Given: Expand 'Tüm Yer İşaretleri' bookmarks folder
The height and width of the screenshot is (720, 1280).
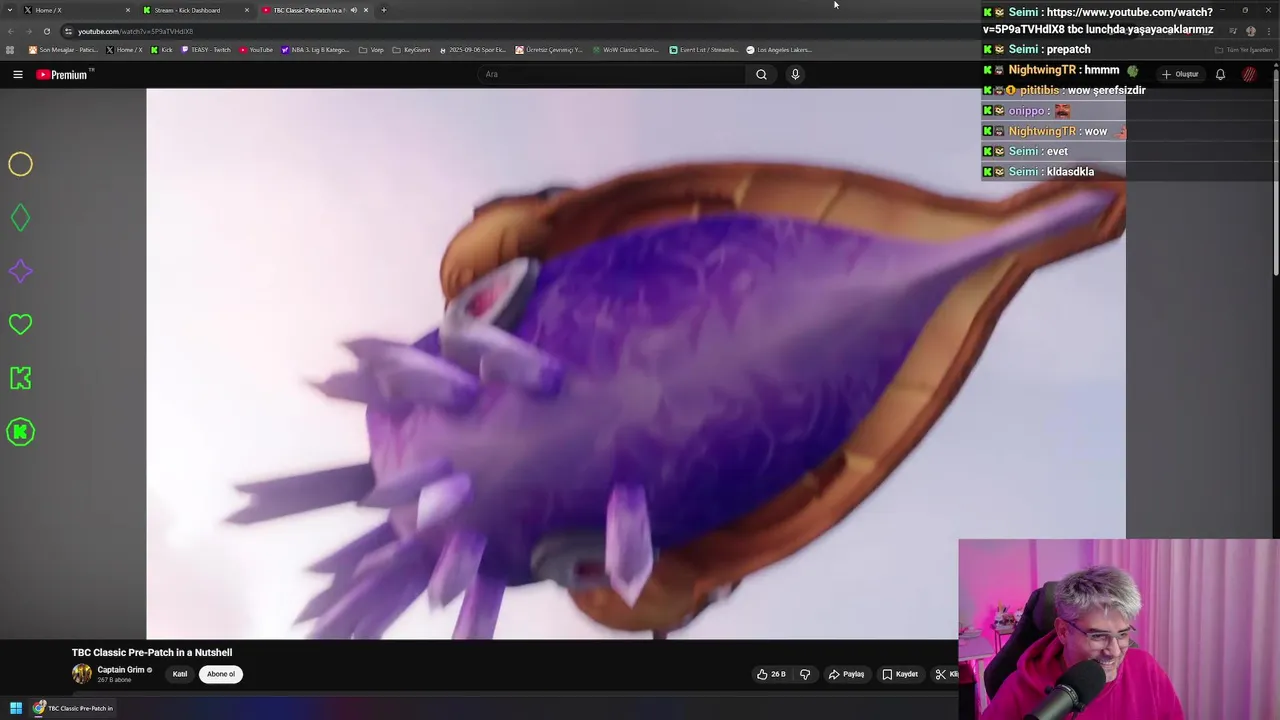Looking at the screenshot, I should coord(1243,50).
